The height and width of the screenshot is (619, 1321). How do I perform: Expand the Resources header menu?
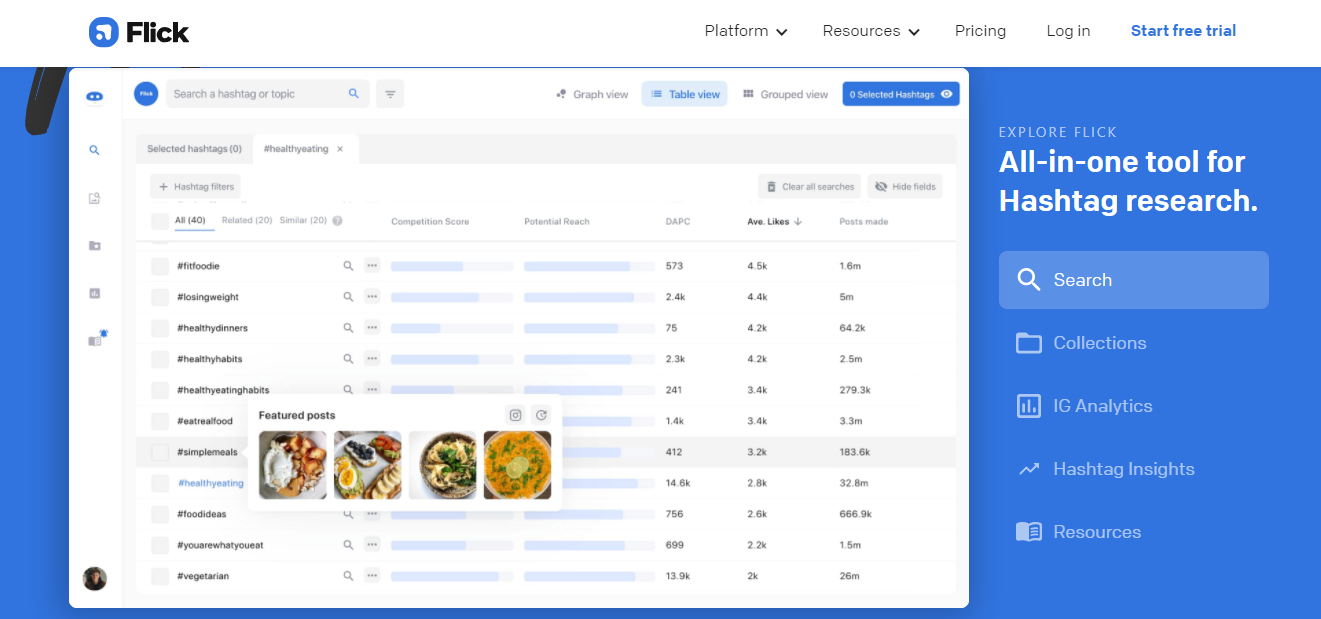871,31
